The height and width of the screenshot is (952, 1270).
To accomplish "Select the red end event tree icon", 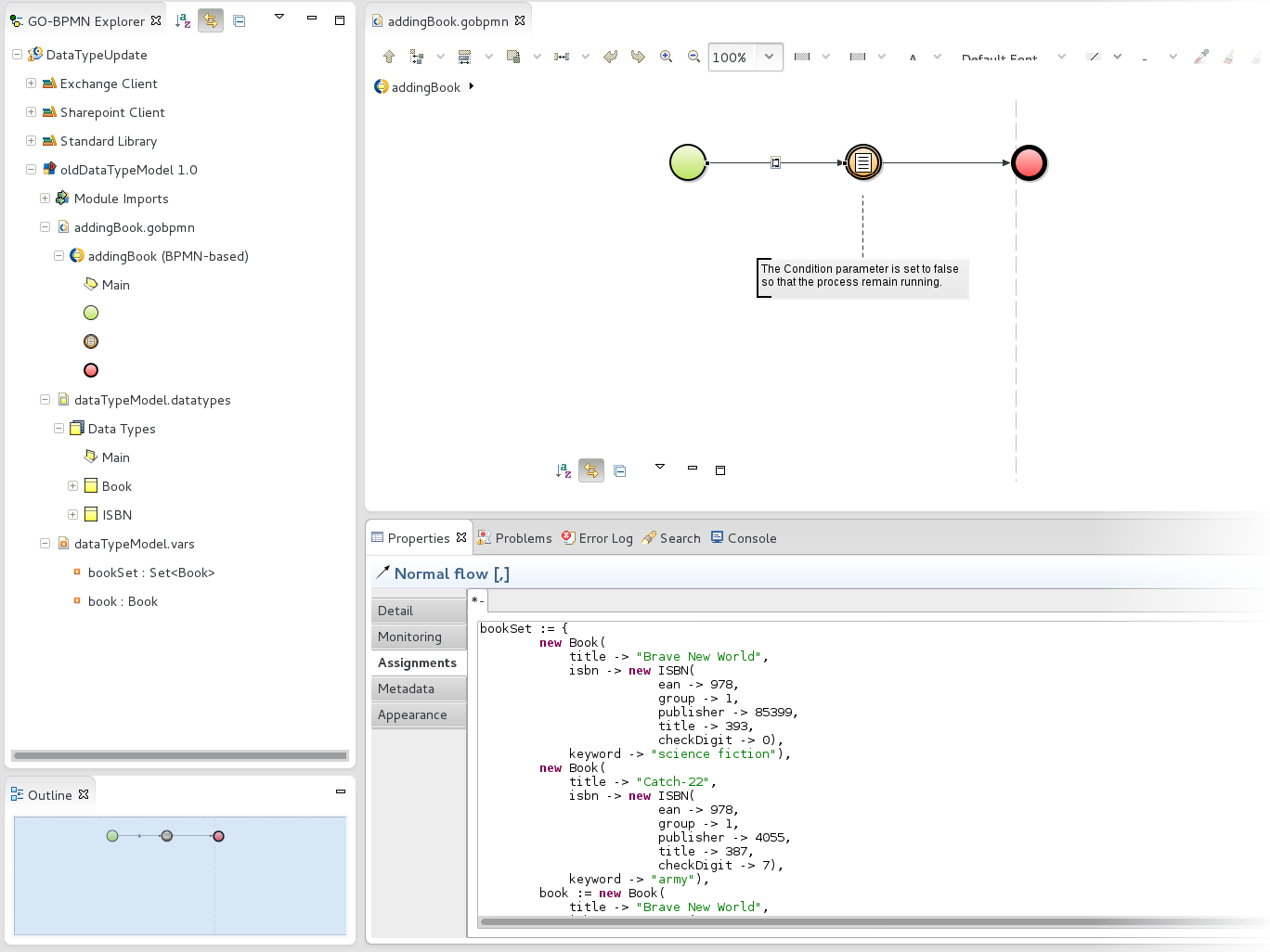I will point(91,370).
